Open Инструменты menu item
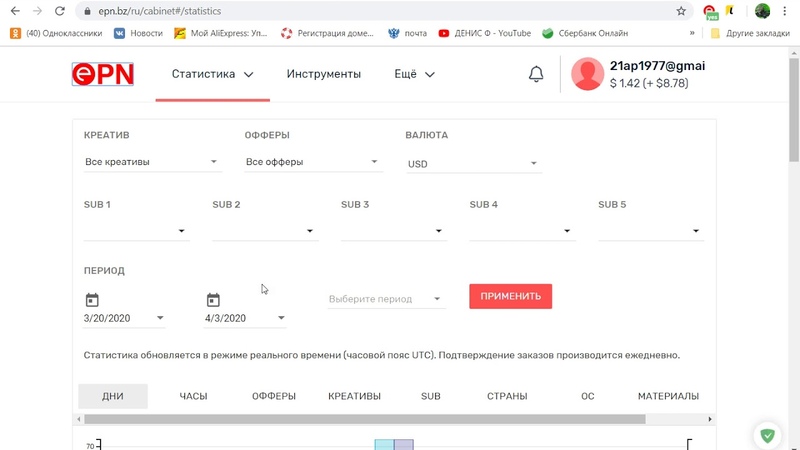800x450 pixels. tap(323, 74)
